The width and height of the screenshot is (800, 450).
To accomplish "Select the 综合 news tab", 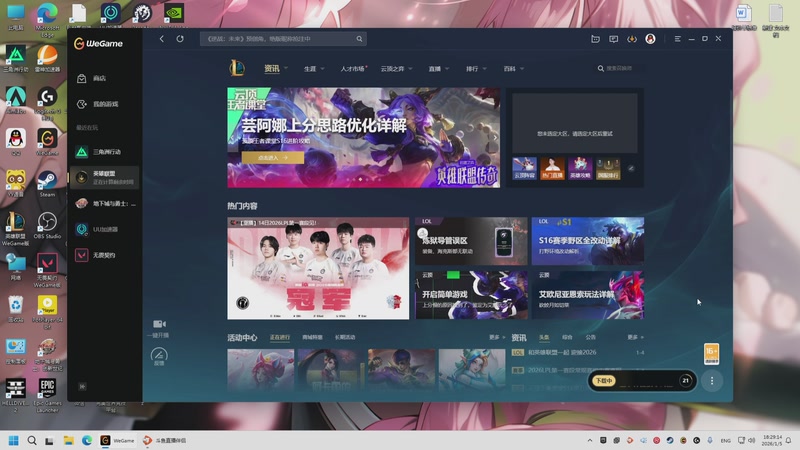I will pos(567,337).
